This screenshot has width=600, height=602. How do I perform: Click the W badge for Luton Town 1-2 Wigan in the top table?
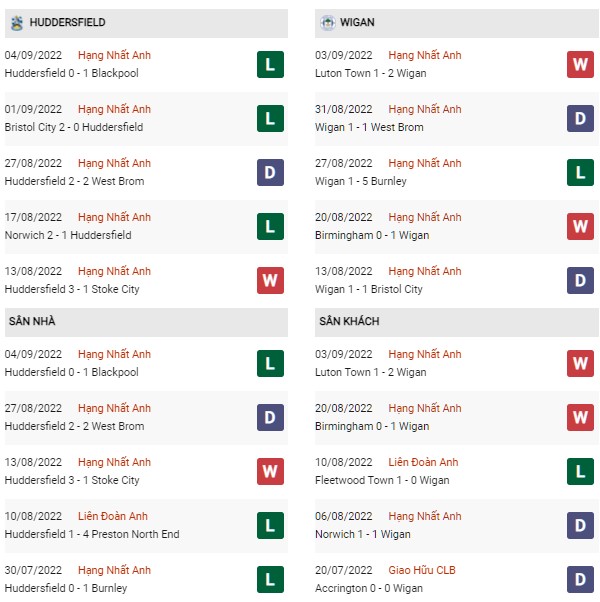580,64
